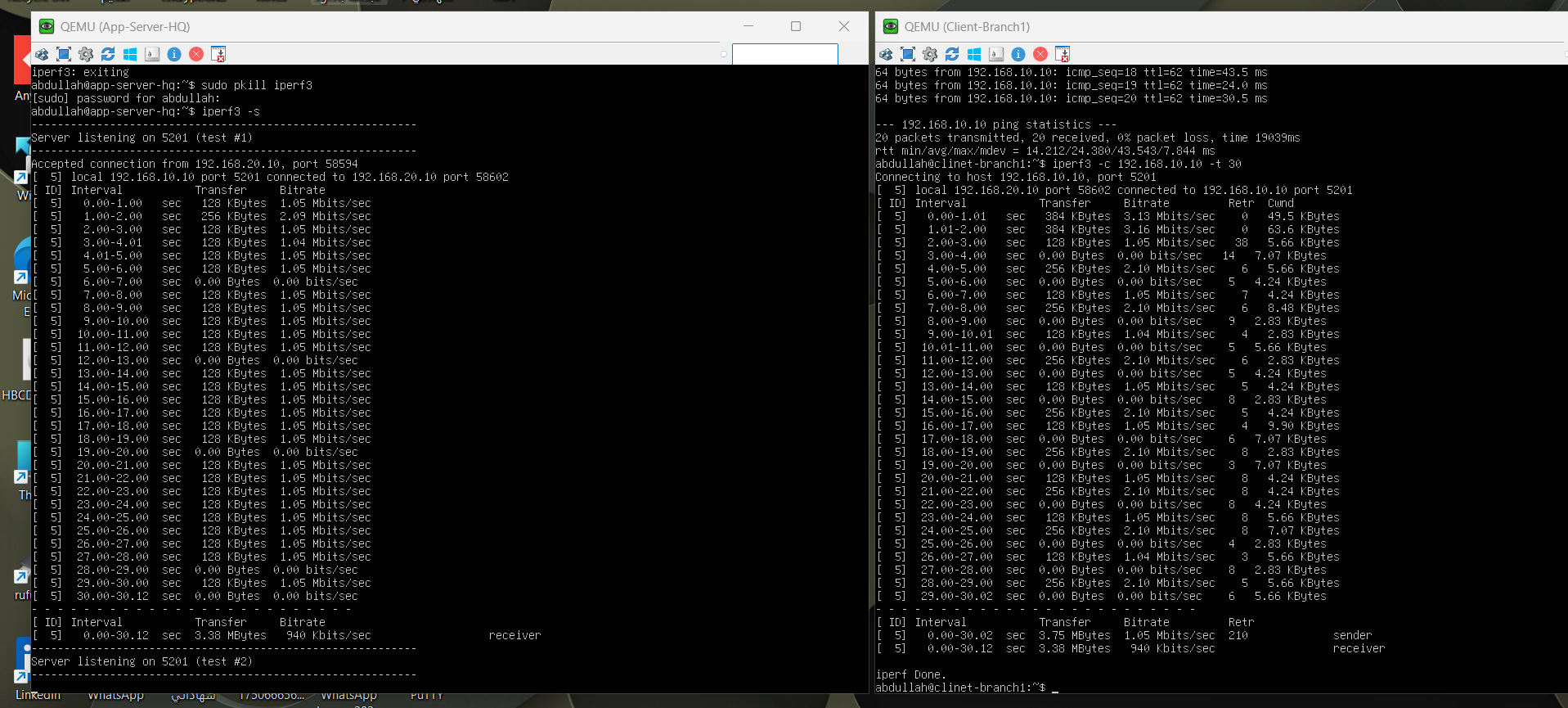Minimize the App-Server-HQ window

748,26
